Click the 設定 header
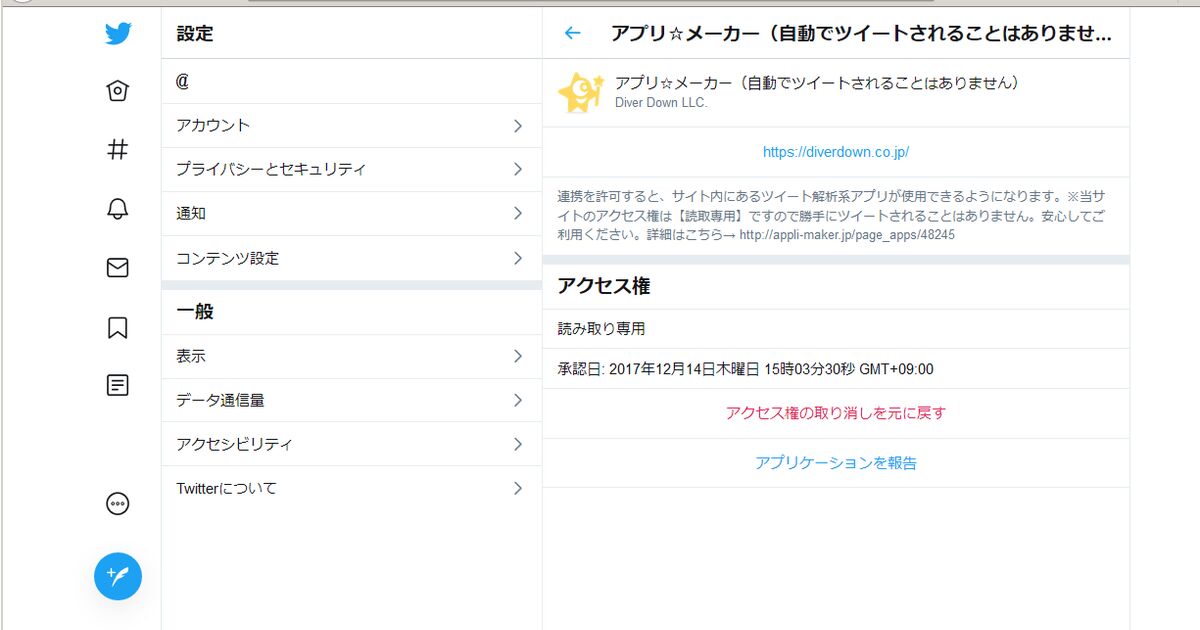 tap(195, 33)
